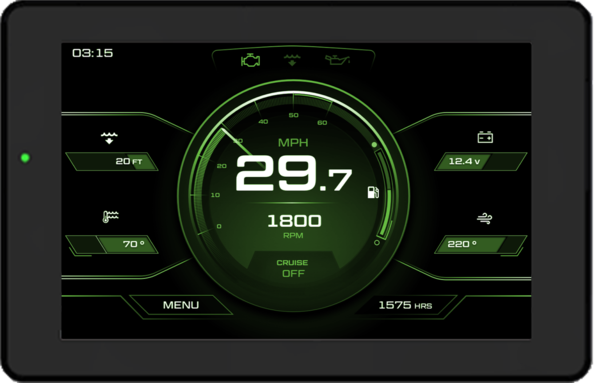
Task: Tap the vertical fuel level bar gauge
Action: pos(385,195)
